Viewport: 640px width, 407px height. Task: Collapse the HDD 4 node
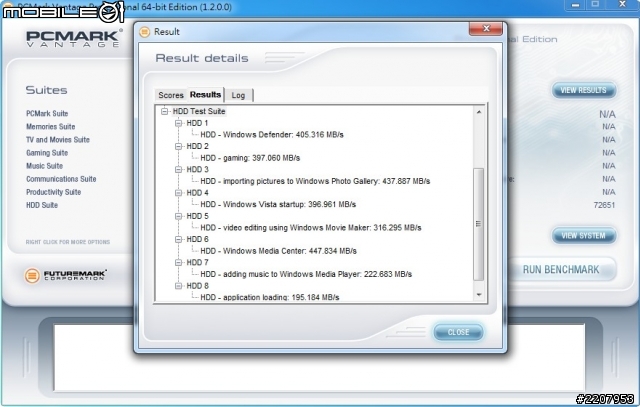(x=178, y=193)
